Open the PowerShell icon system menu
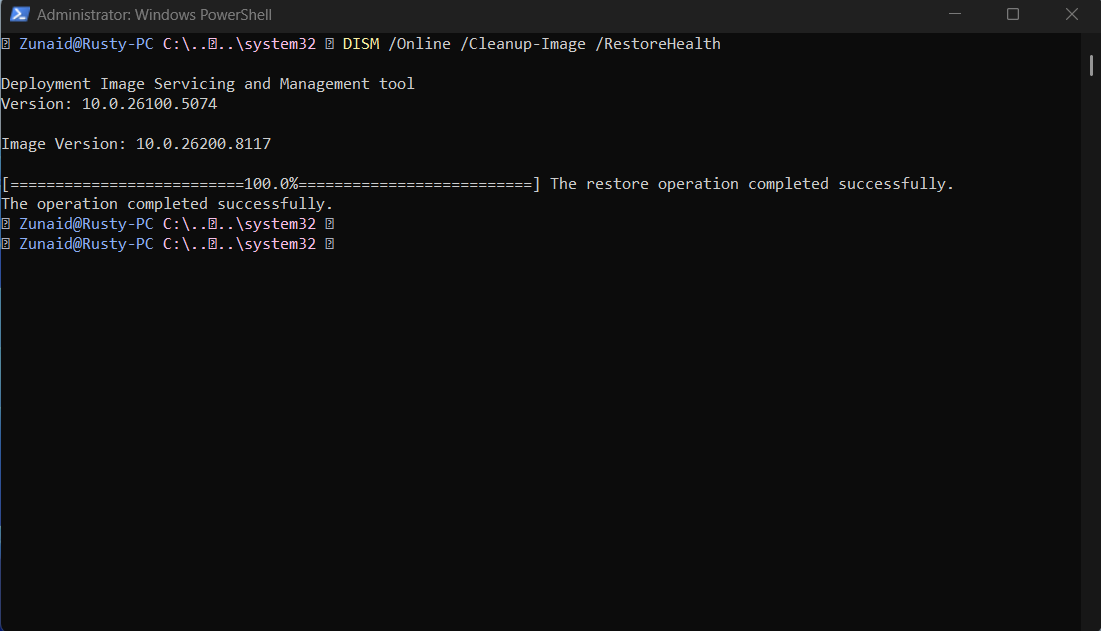This screenshot has width=1101, height=631. click(20, 14)
